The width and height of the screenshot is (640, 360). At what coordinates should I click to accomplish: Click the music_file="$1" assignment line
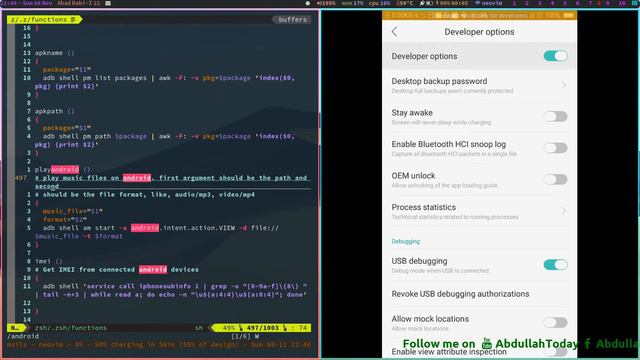[x=72, y=211]
